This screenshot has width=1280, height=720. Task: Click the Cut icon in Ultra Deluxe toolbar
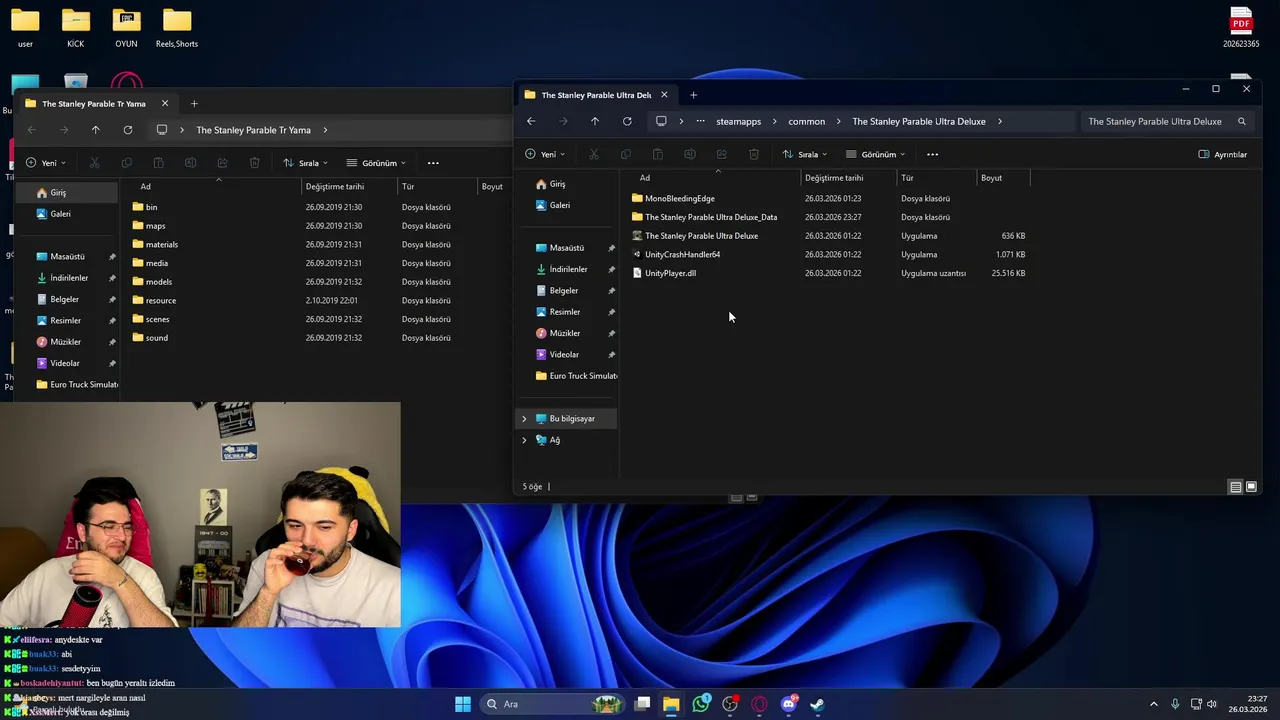point(594,154)
